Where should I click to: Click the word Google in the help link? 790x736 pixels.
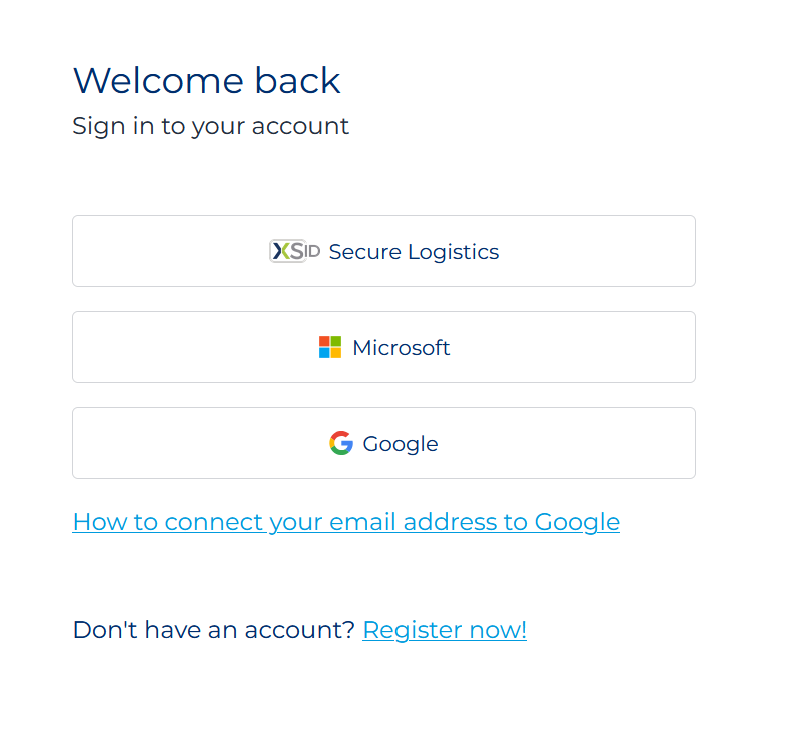(577, 521)
